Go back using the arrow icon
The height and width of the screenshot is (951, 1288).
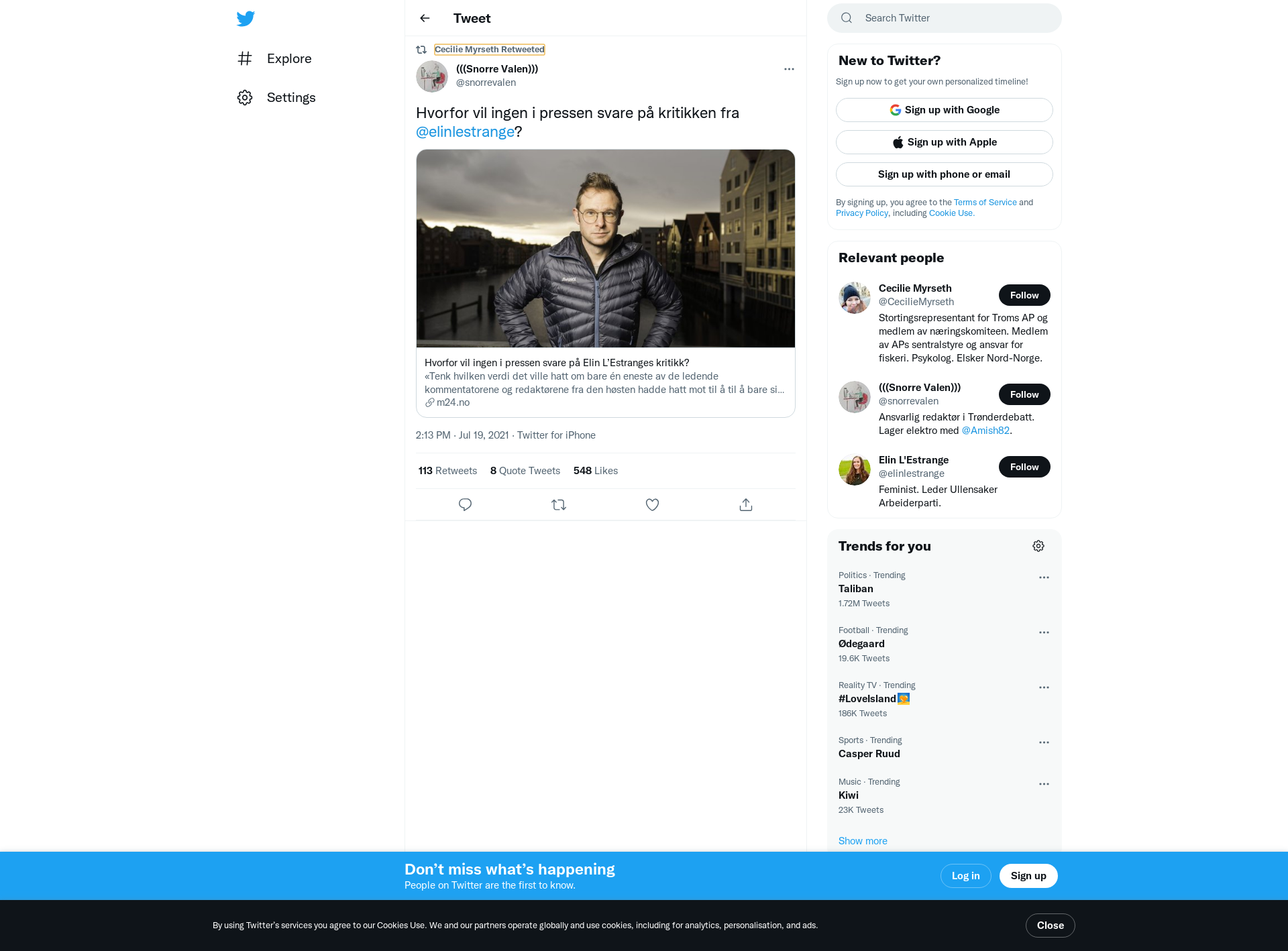click(425, 18)
